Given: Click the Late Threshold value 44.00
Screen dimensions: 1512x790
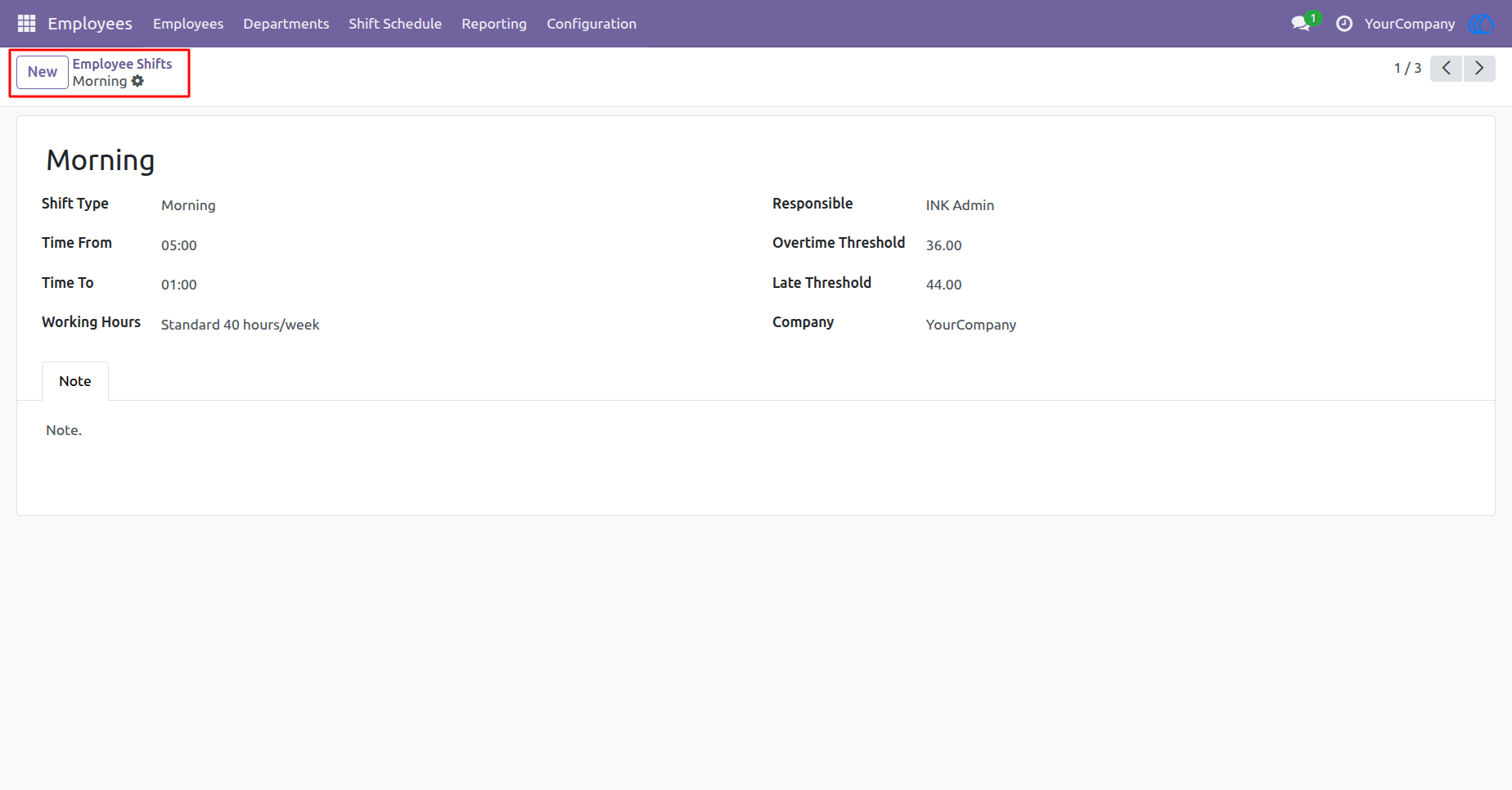Looking at the screenshot, I should (943, 285).
